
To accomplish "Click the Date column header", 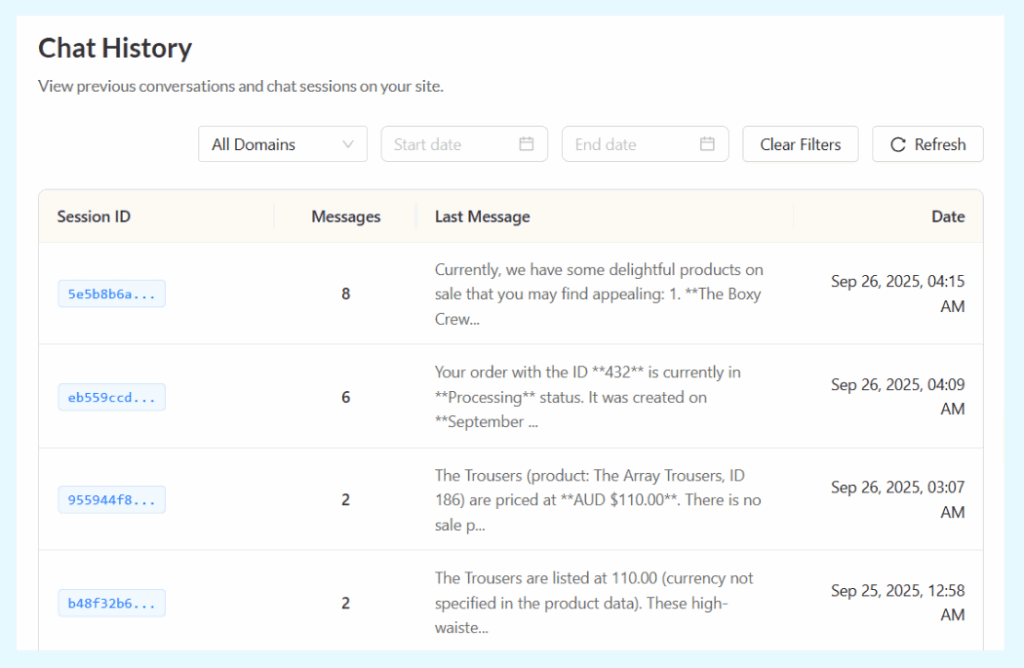I will click(947, 216).
